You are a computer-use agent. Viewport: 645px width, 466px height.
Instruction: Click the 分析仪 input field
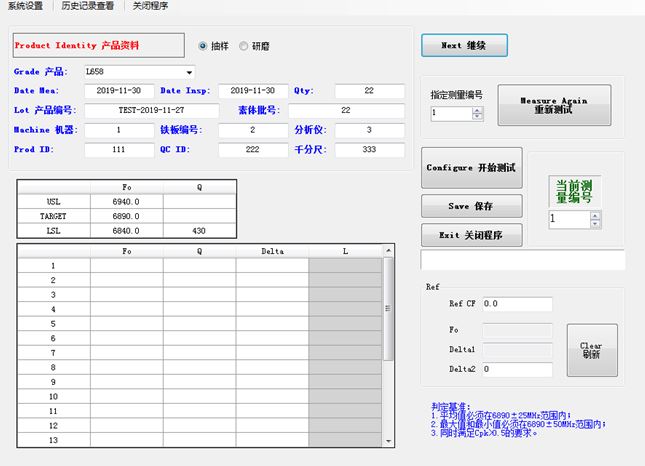pyautogui.click(x=369, y=130)
